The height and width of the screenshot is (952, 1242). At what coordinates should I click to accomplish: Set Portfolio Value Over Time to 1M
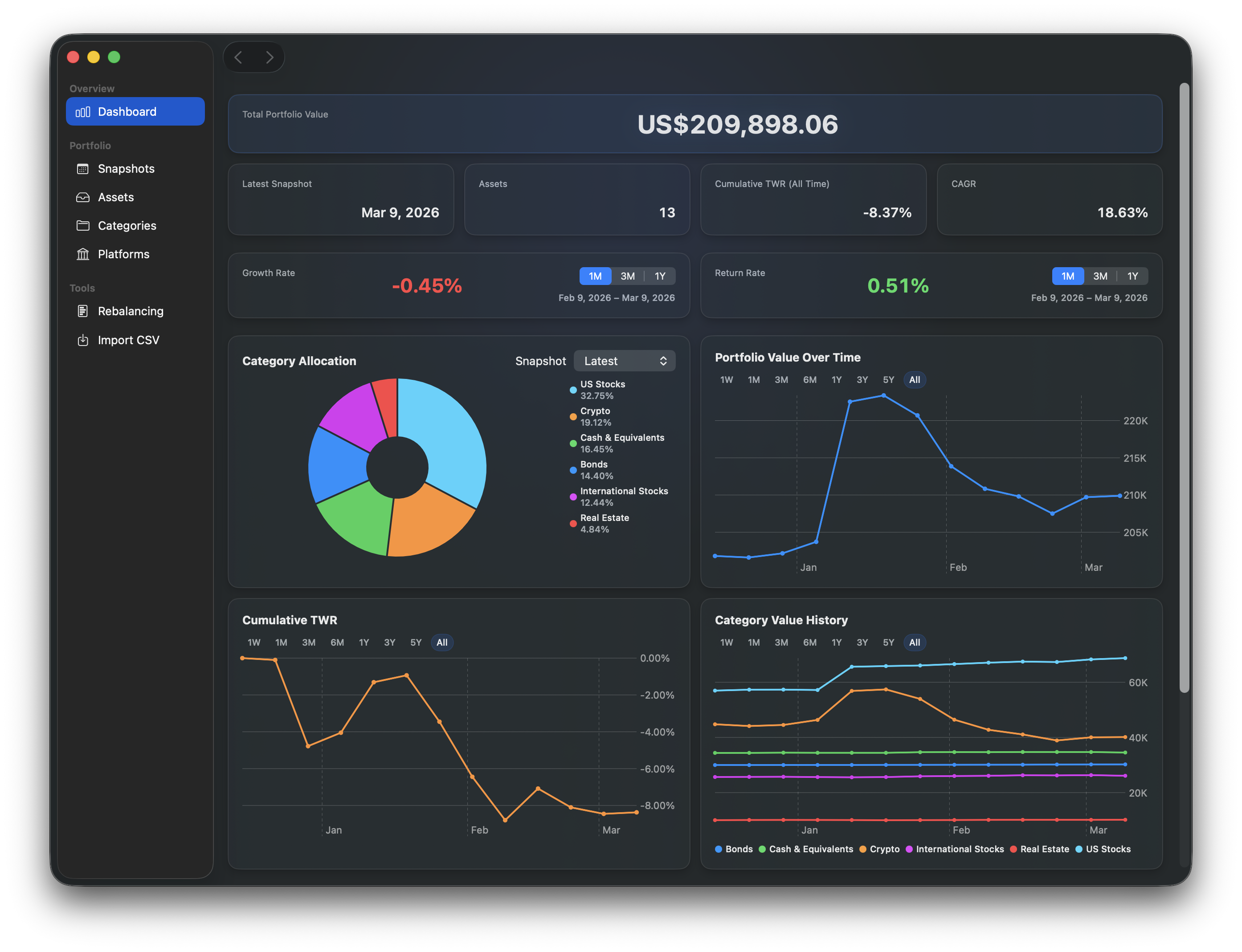(x=754, y=380)
